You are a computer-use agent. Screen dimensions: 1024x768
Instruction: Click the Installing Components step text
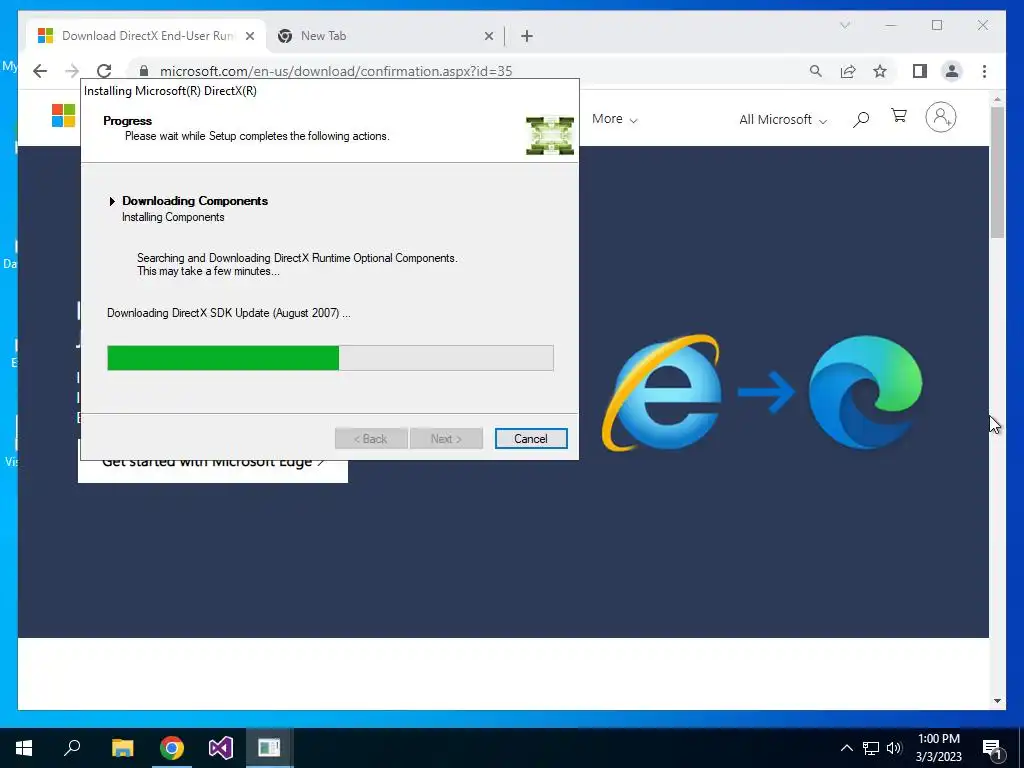click(173, 217)
